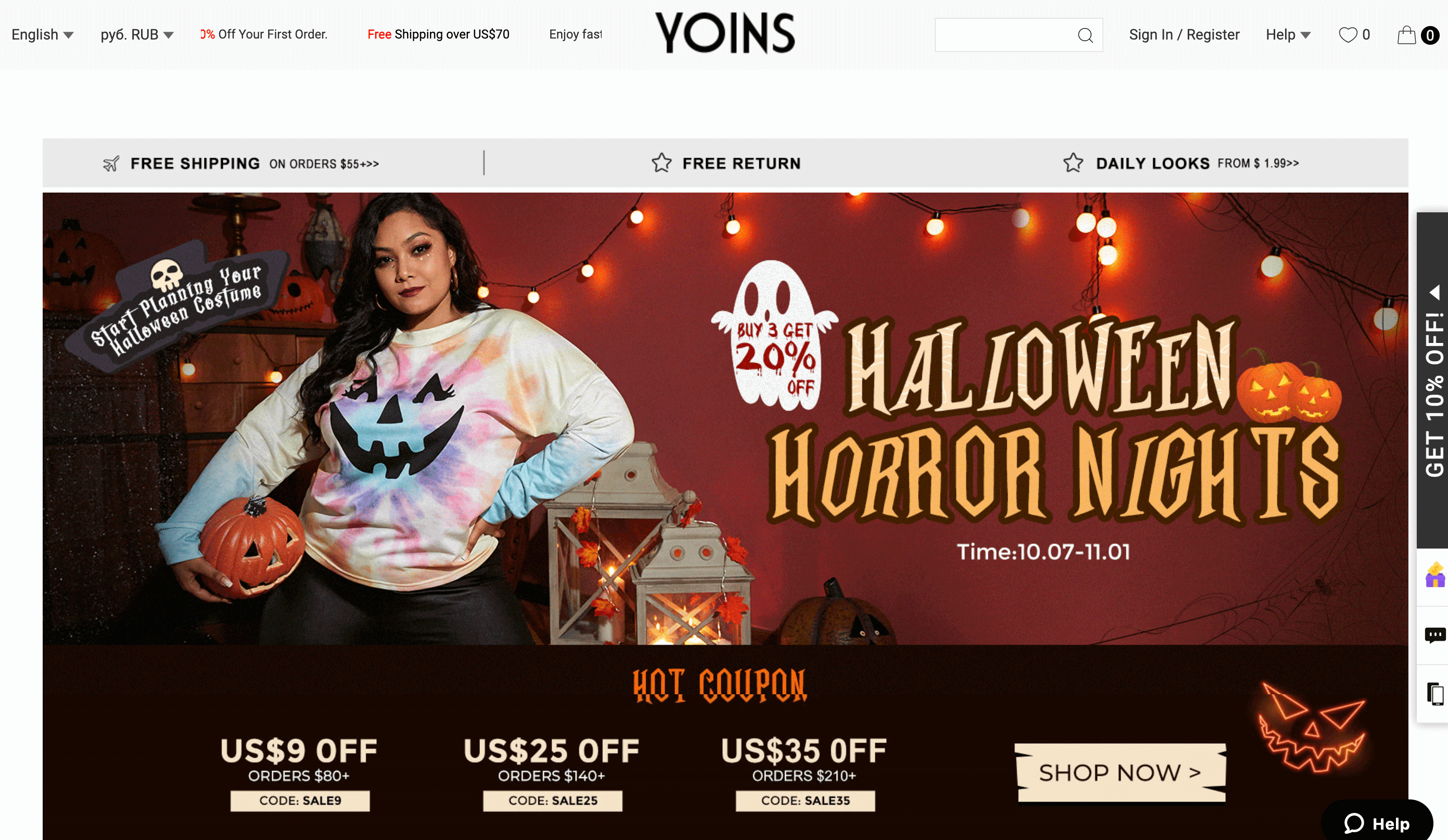Expand the Get 10% Off side panel arrow
This screenshot has height=840, width=1448.
pyautogui.click(x=1435, y=292)
